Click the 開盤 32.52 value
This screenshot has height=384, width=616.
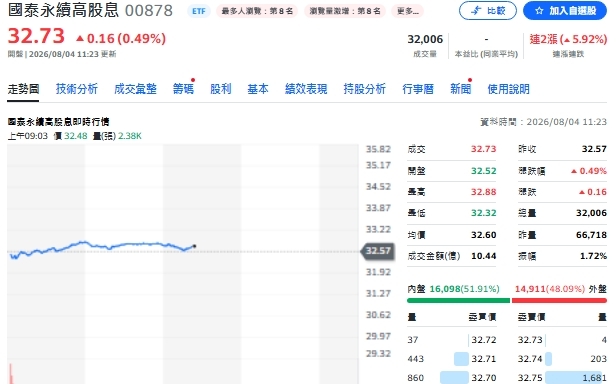[x=484, y=171]
